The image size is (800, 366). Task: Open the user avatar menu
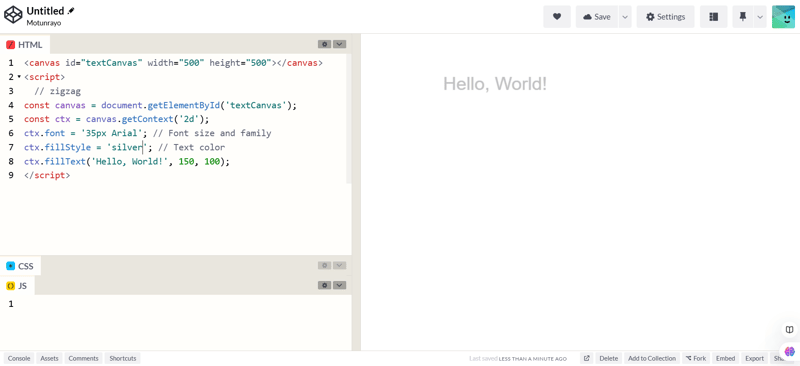click(783, 17)
